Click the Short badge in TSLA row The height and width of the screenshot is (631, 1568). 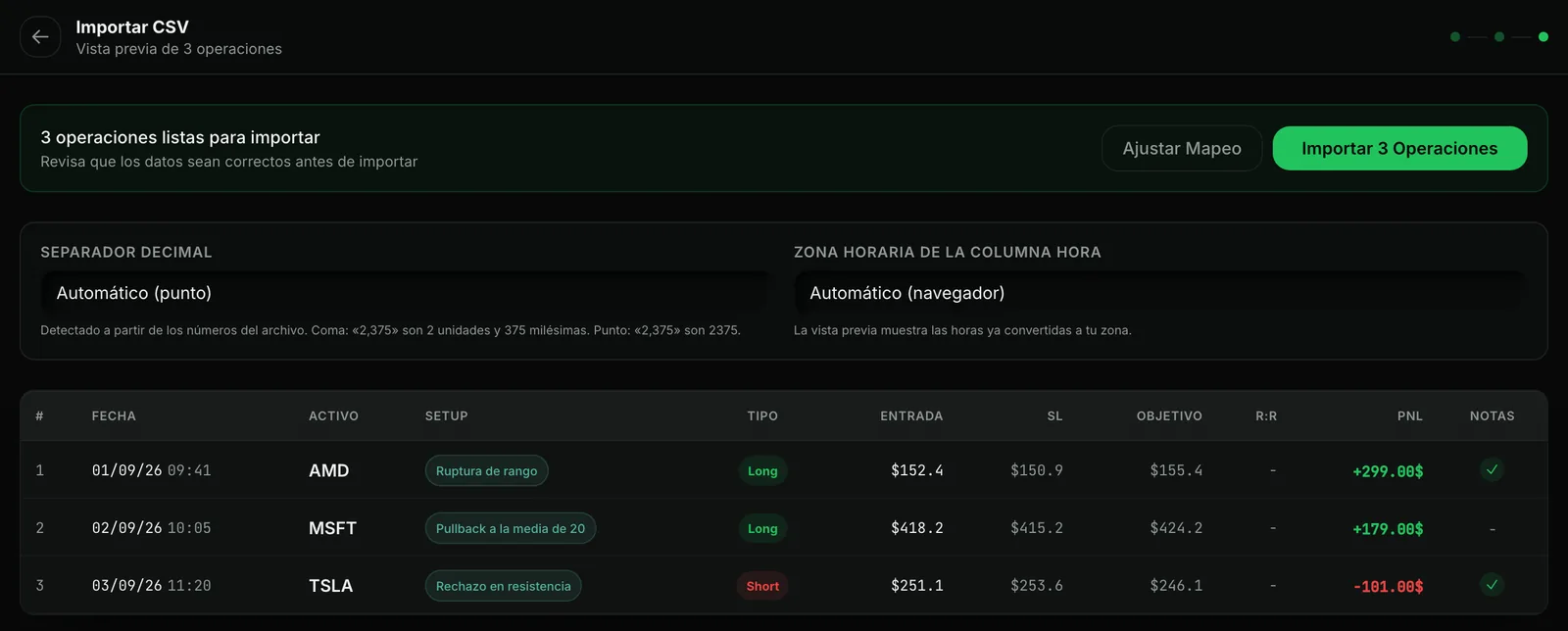click(762, 586)
